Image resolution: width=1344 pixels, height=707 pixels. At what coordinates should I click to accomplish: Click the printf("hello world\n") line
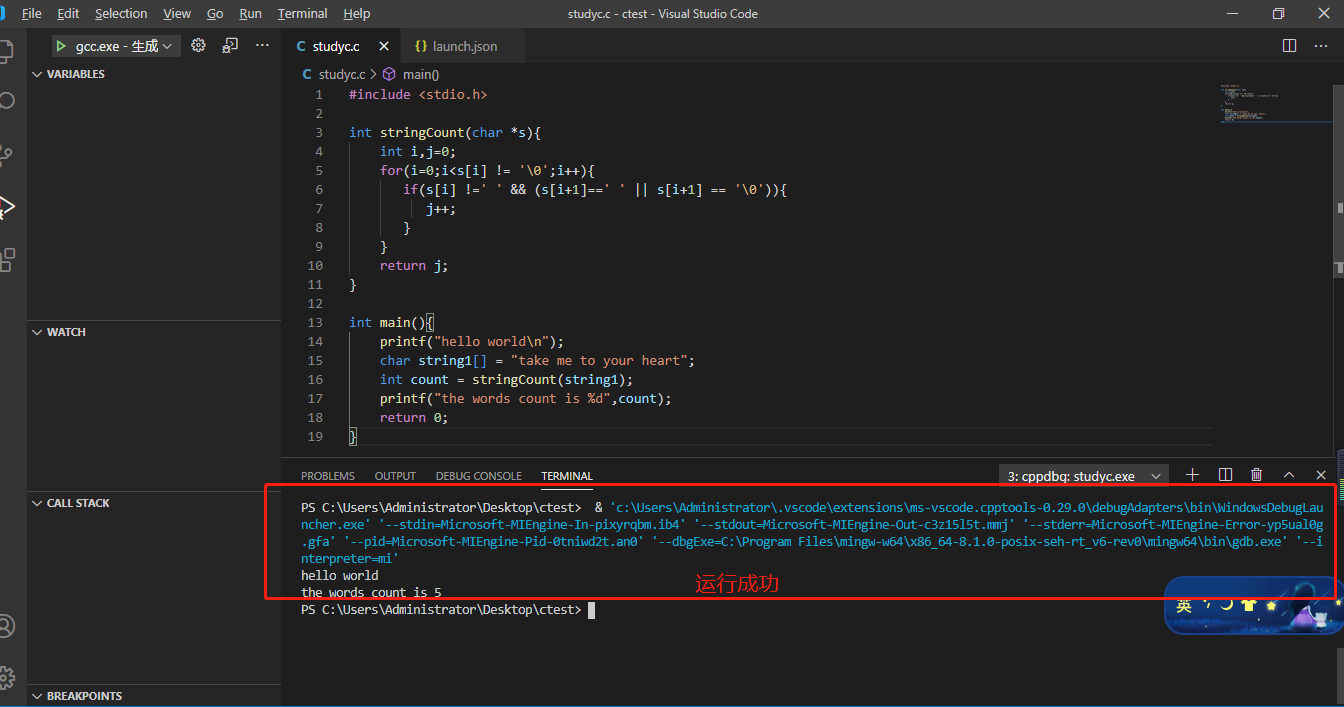(x=472, y=341)
